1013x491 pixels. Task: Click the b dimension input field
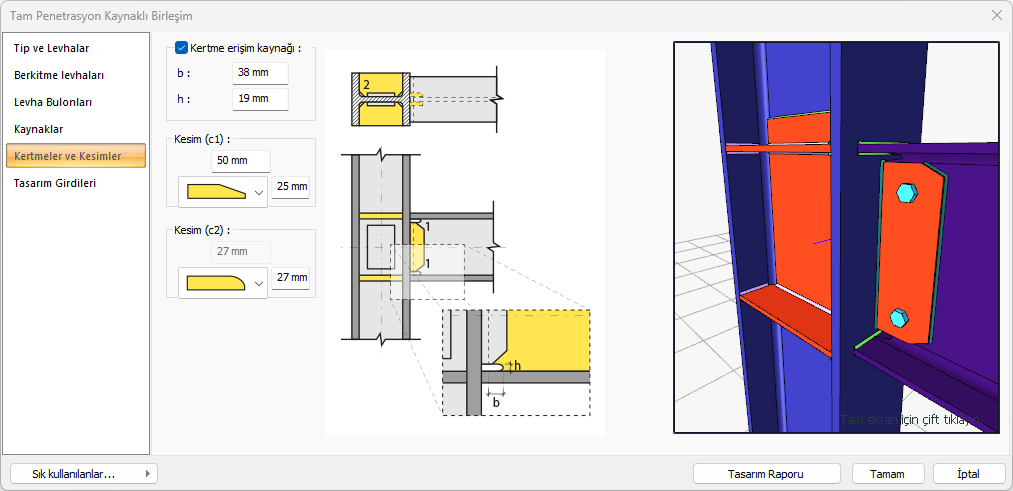click(x=260, y=73)
